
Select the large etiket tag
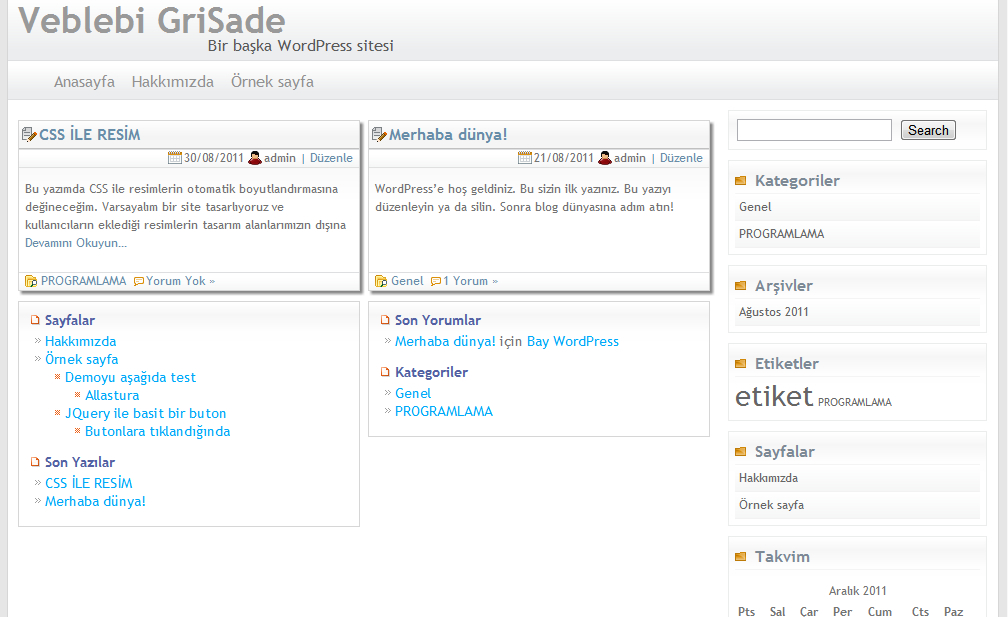(774, 397)
